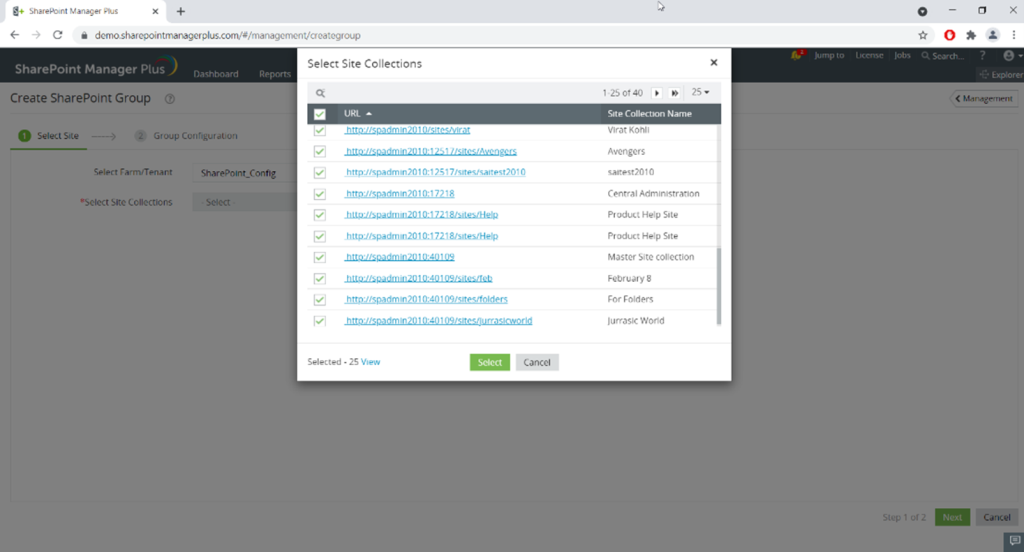Image resolution: width=1024 pixels, height=552 pixels.
Task: Click help icon beside Create SharePoint Group
Action: [x=170, y=99]
